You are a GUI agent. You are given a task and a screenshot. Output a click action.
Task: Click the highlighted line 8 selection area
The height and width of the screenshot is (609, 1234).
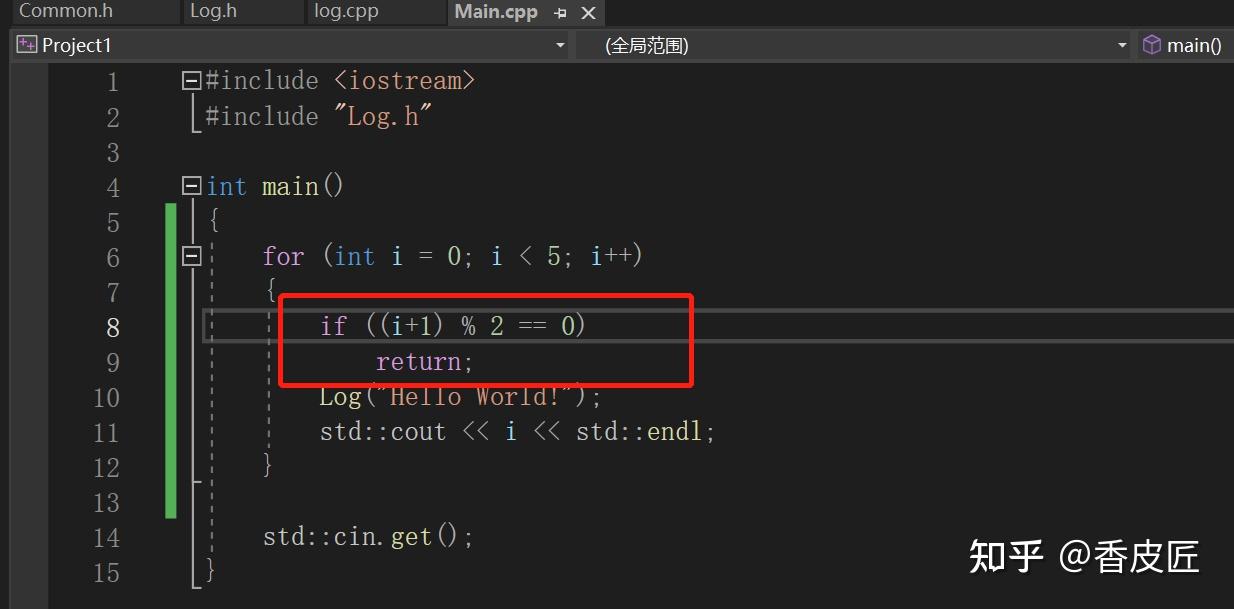click(450, 325)
